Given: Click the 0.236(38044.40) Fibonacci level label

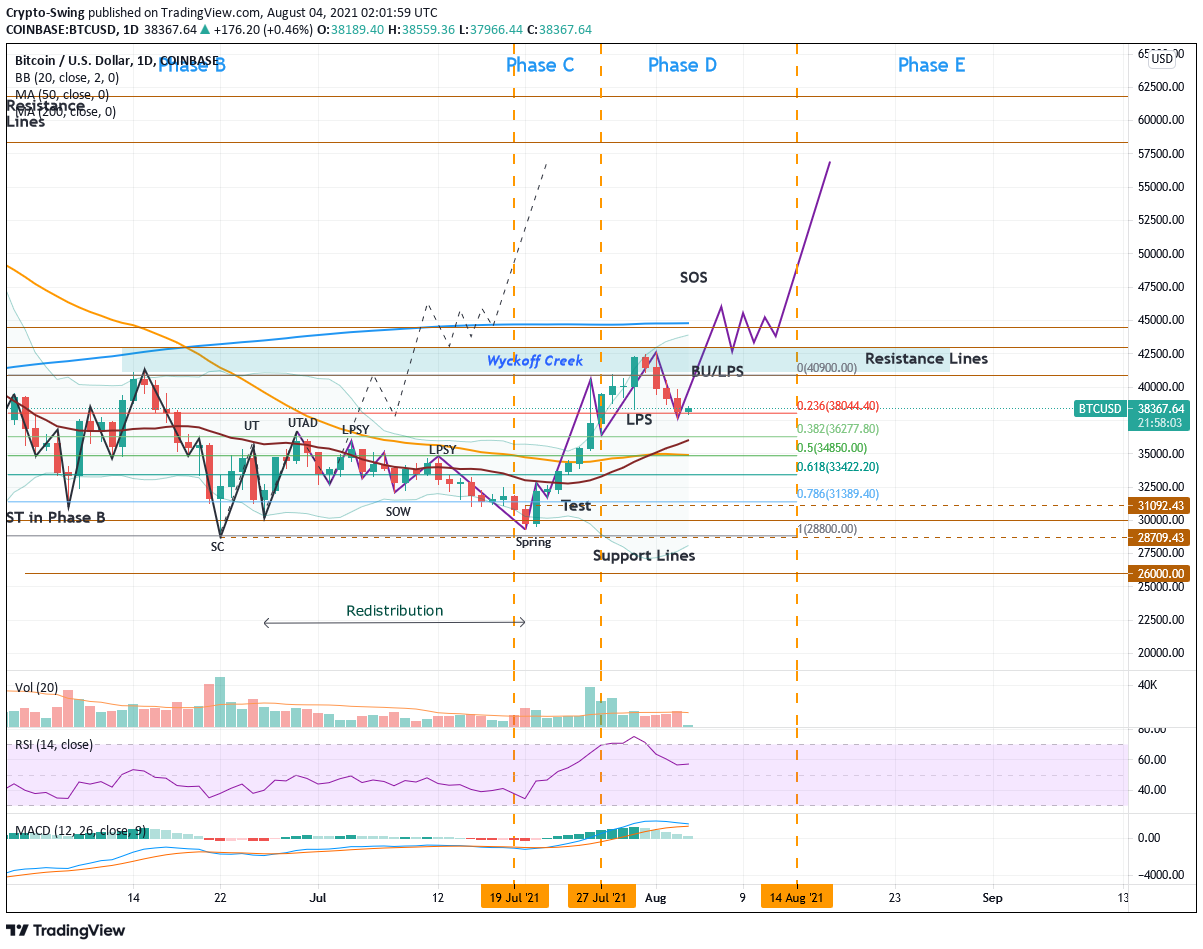Looking at the screenshot, I should tap(838, 406).
